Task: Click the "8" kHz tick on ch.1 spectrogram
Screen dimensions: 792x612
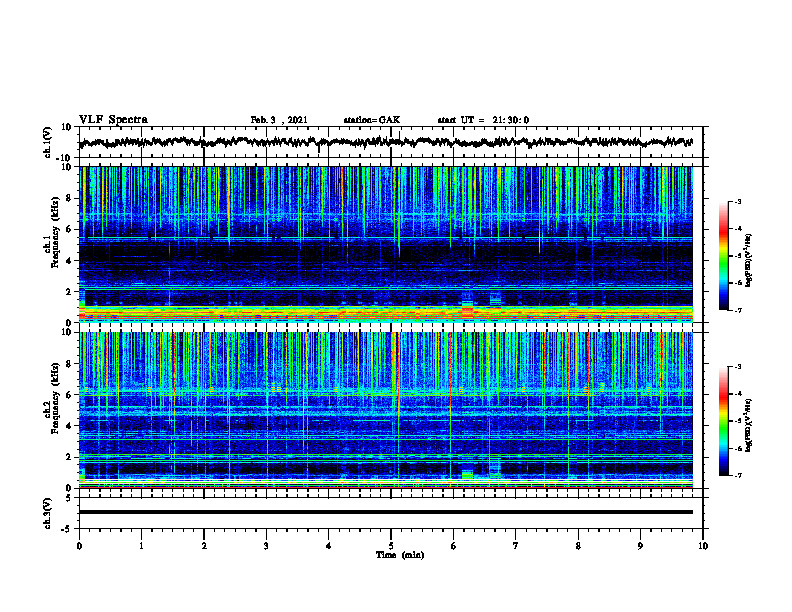Action: [x=69, y=198]
